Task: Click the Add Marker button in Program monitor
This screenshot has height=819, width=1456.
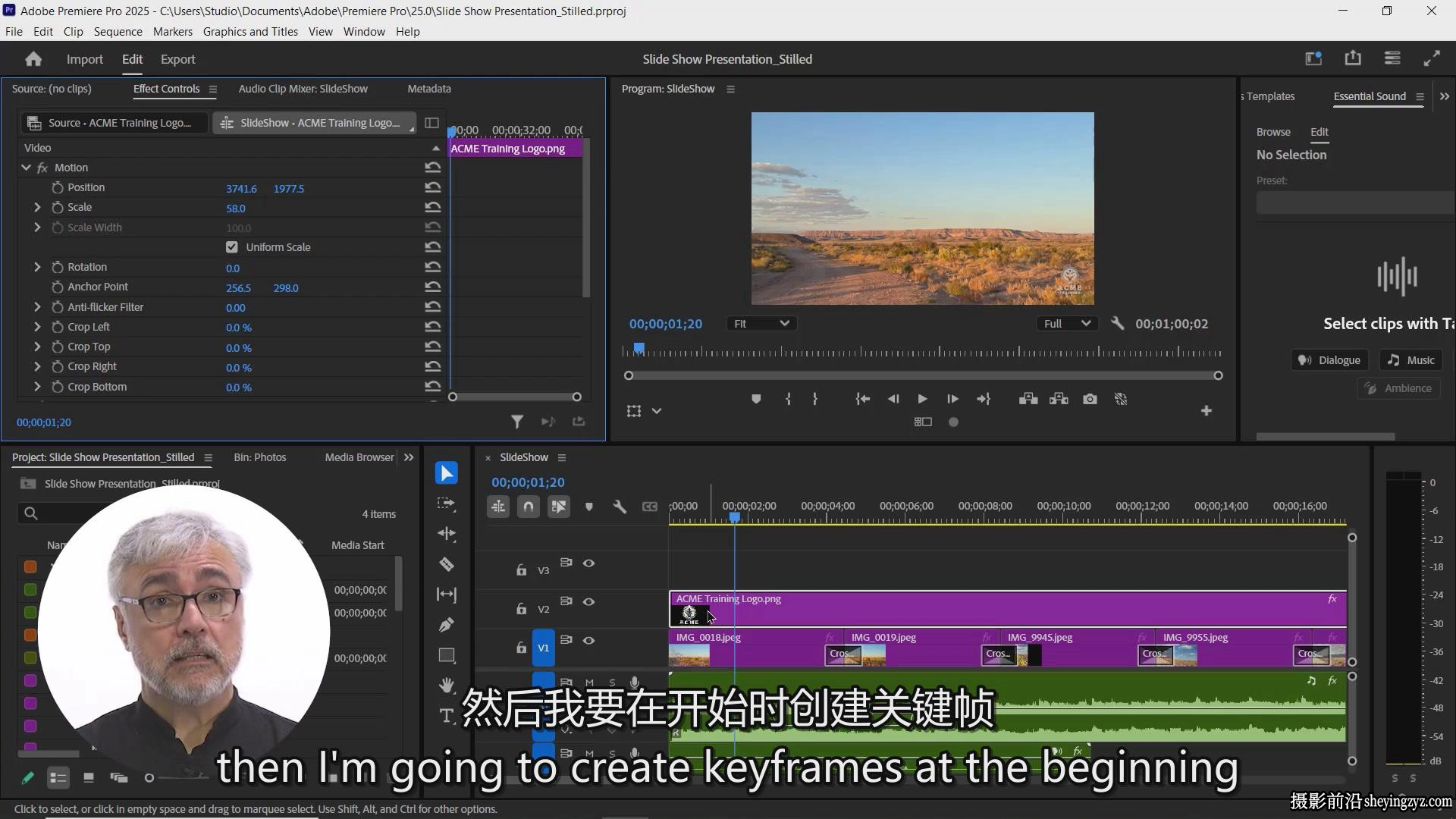Action: (x=756, y=399)
